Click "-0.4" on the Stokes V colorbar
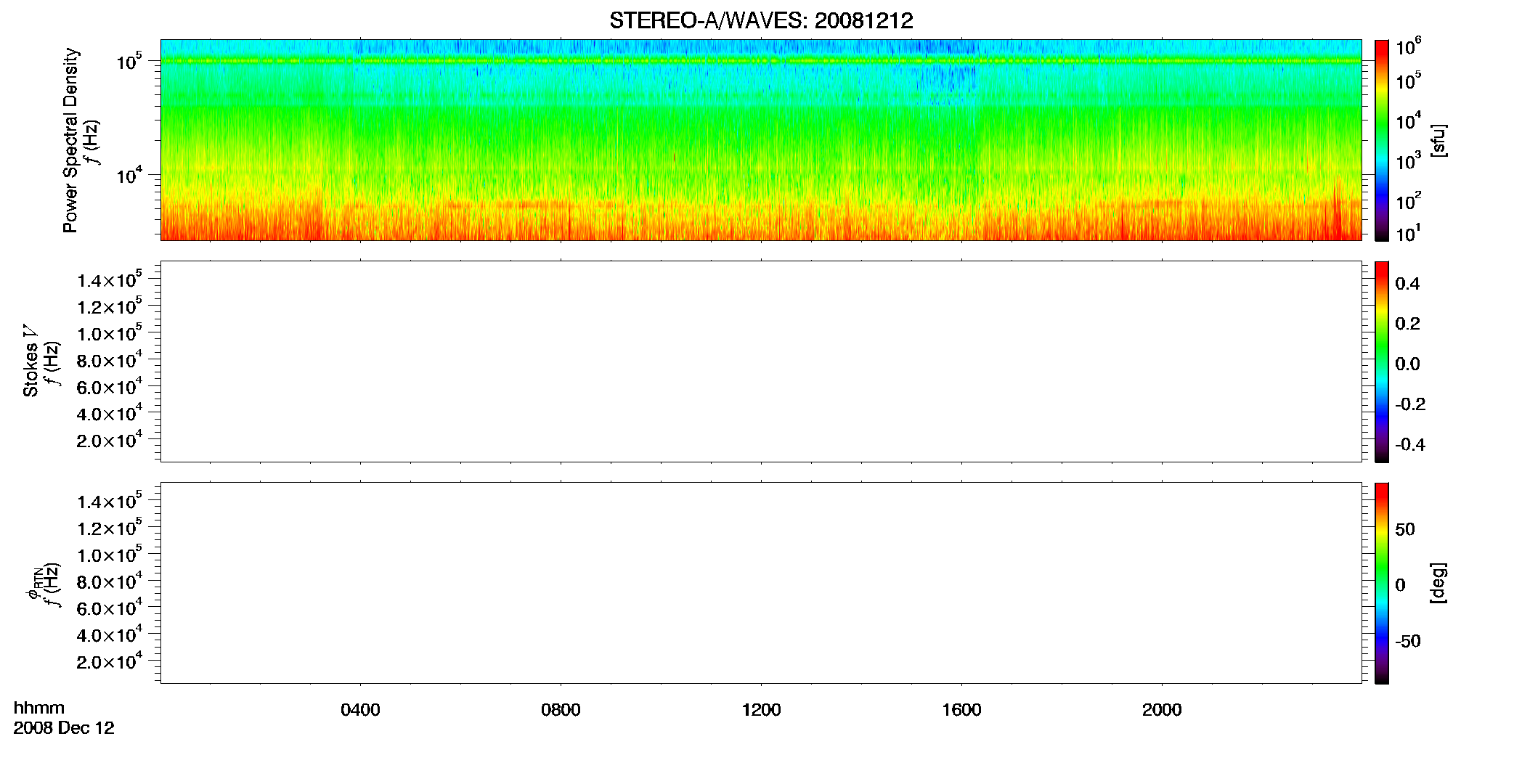The height and width of the screenshot is (784, 1522). tap(1410, 444)
